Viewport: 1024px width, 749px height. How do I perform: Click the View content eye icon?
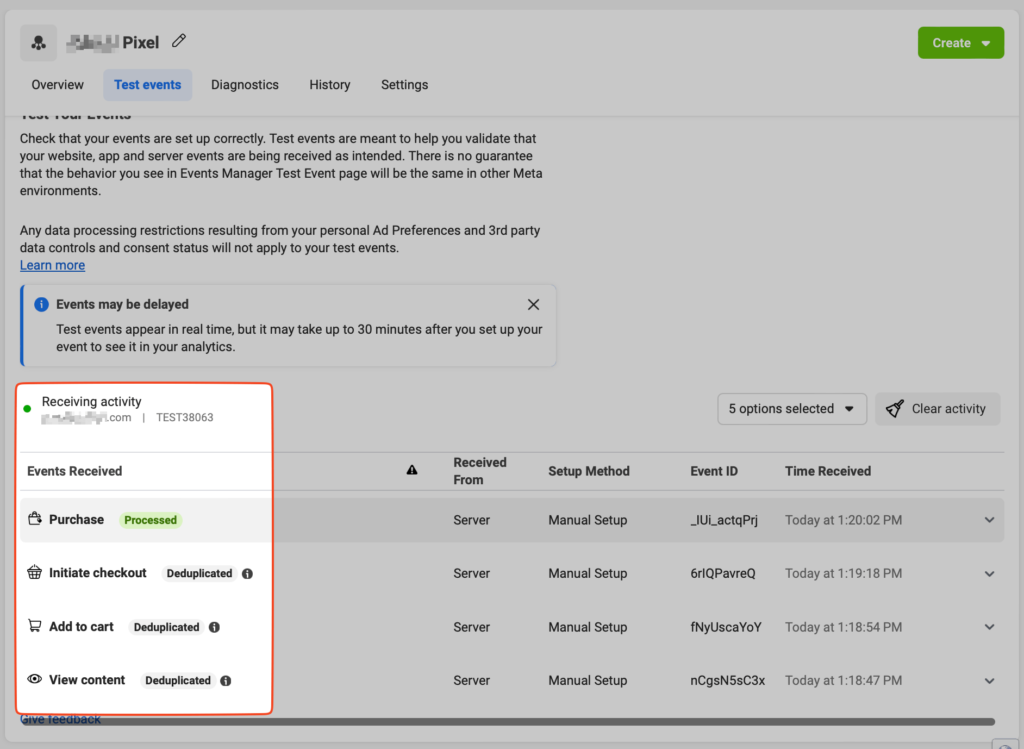pyautogui.click(x=35, y=679)
